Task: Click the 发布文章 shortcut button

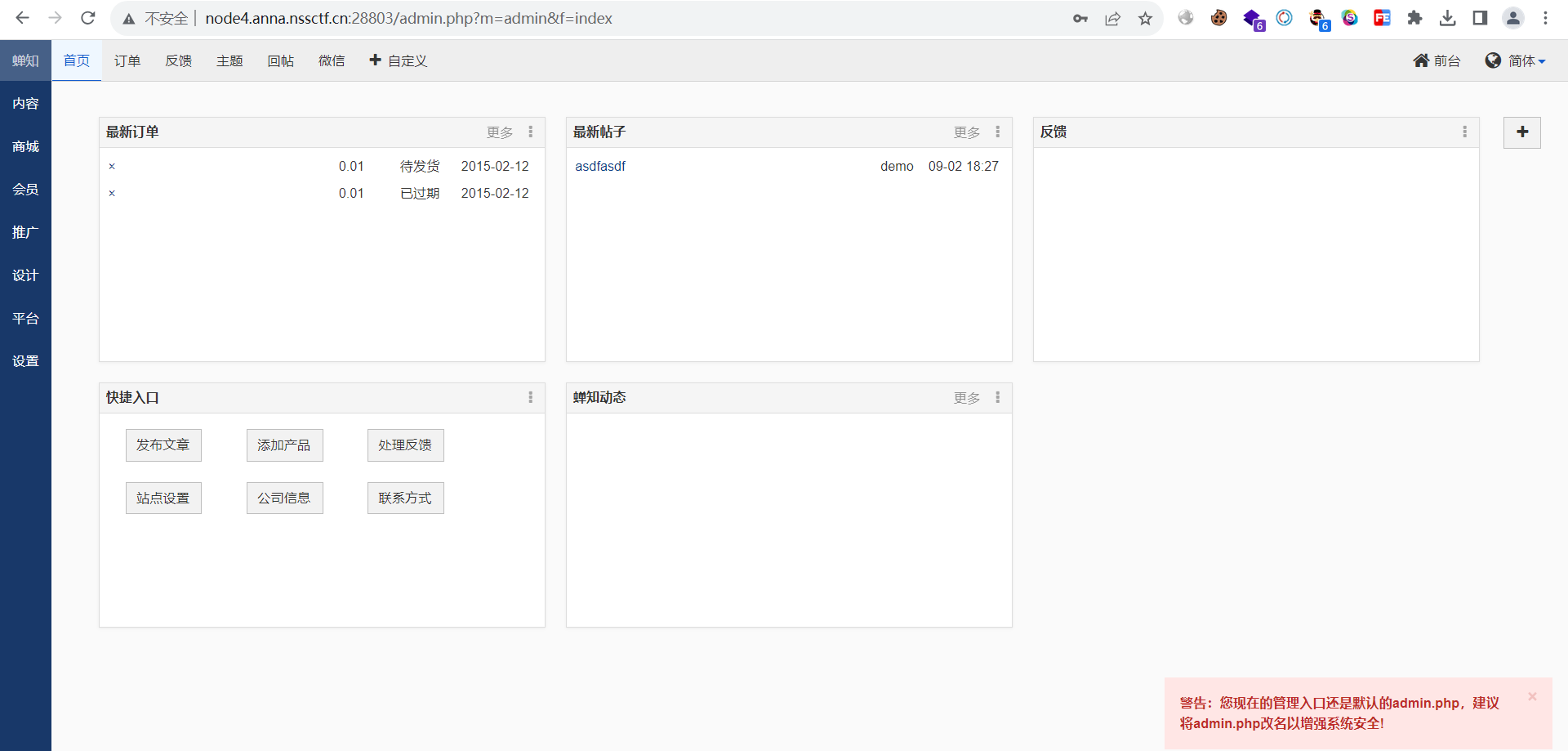Action: [x=163, y=445]
